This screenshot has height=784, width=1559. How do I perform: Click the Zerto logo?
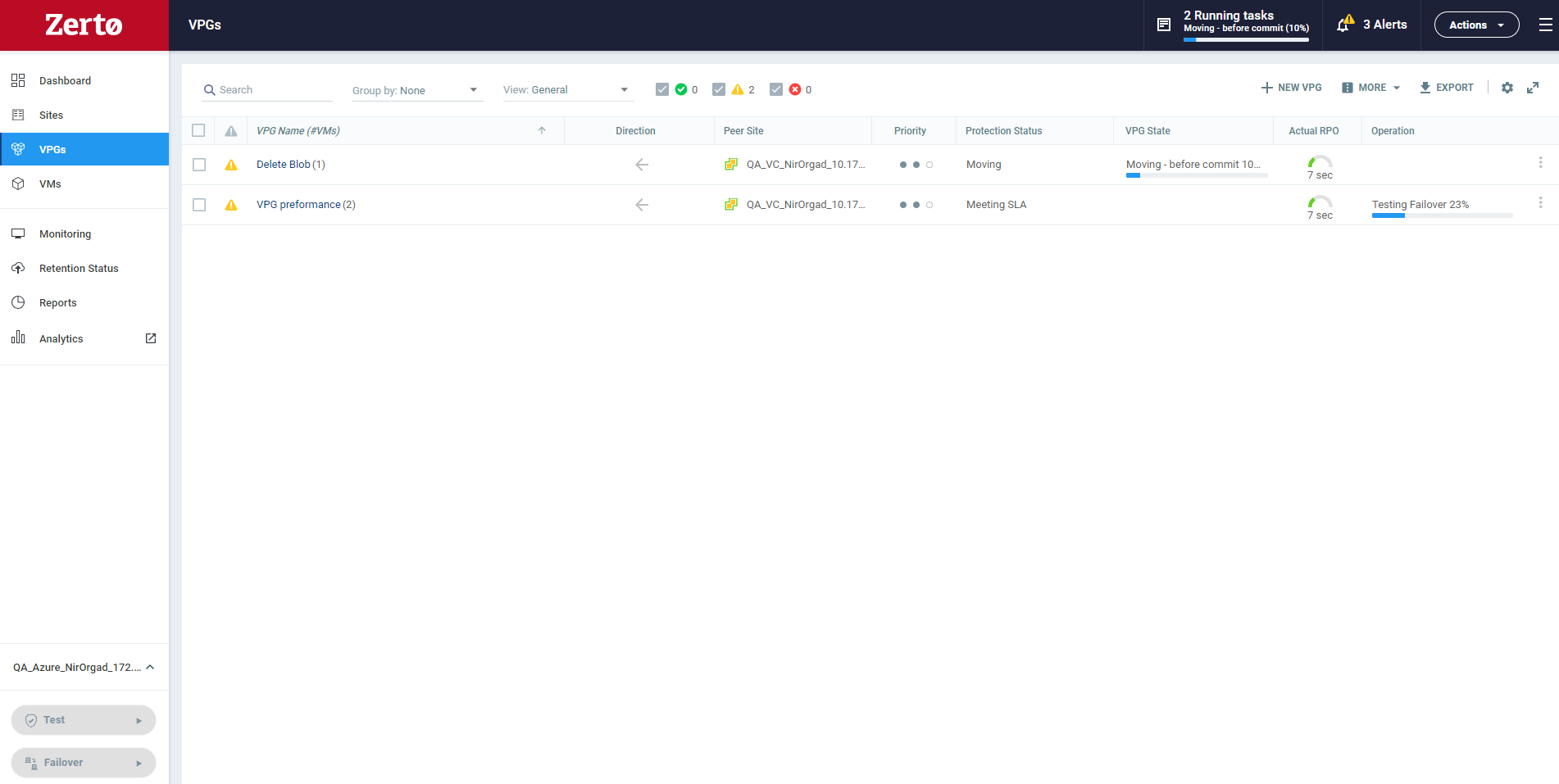[x=84, y=25]
